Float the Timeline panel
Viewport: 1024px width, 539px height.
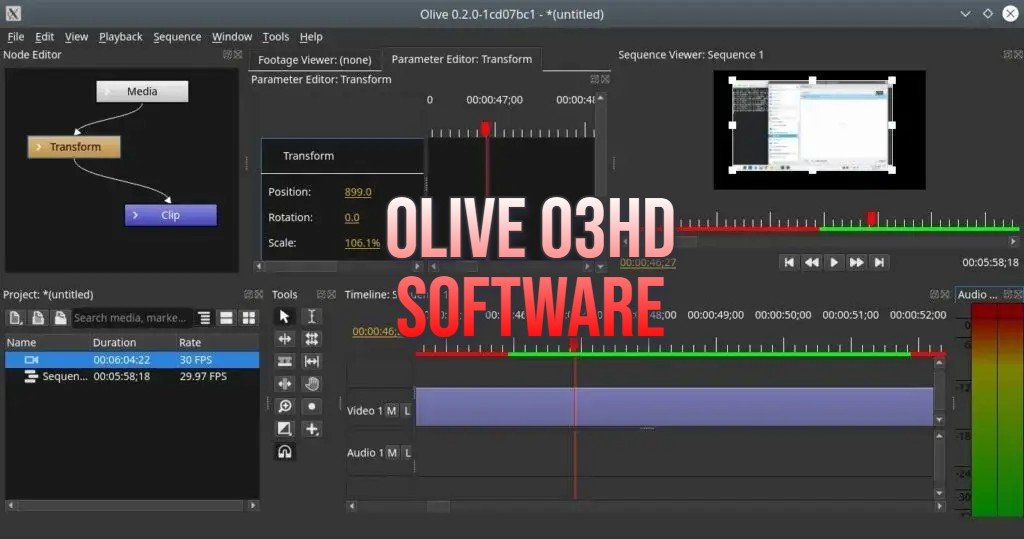(934, 295)
